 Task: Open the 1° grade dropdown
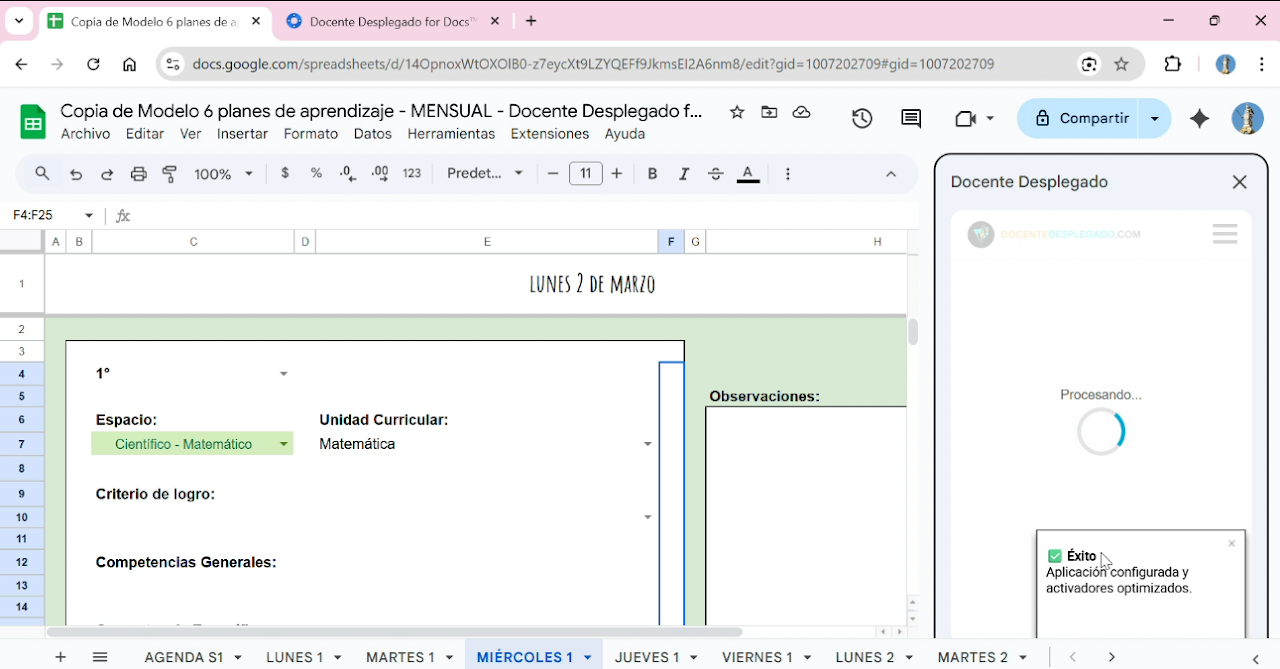point(284,374)
